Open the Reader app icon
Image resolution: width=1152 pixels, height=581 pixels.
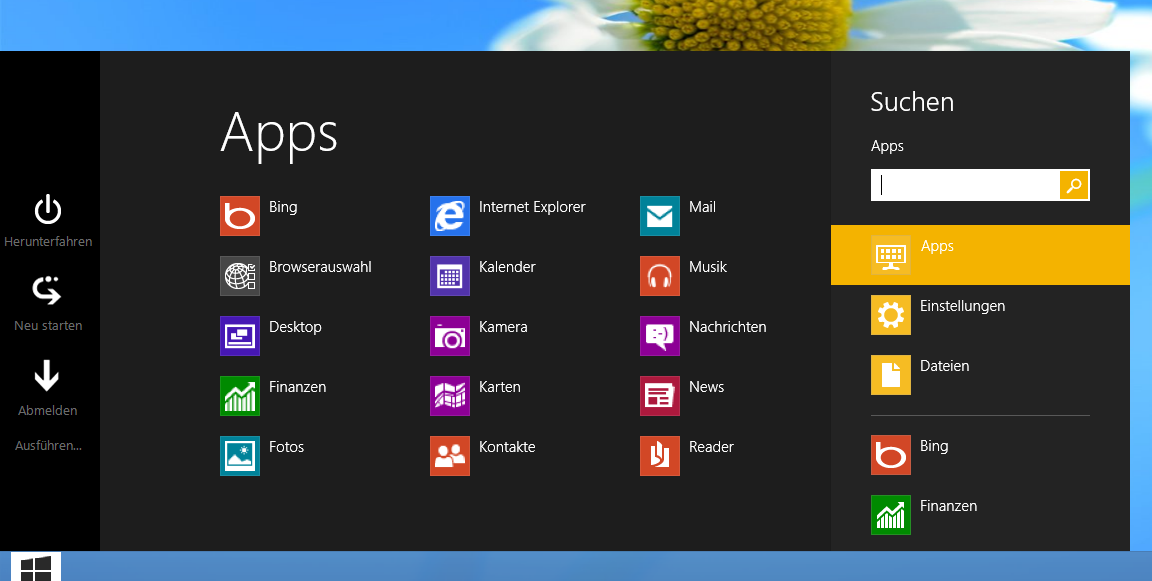(660, 456)
